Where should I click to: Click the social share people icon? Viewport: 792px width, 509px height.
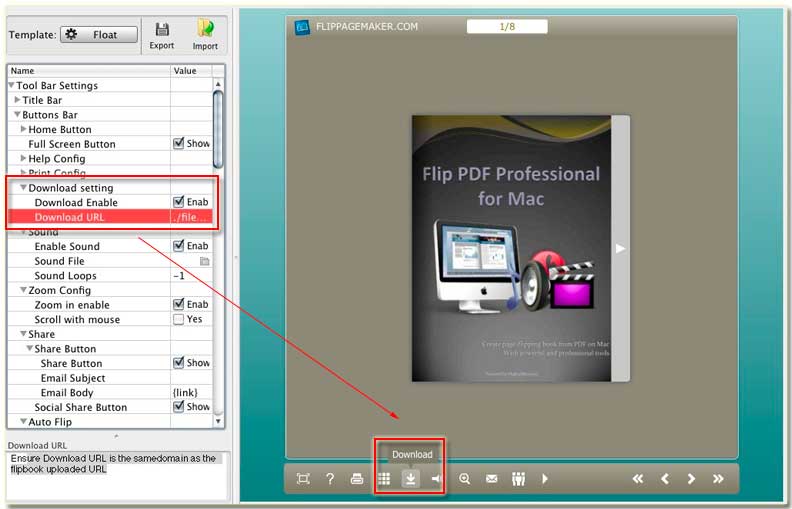(518, 479)
